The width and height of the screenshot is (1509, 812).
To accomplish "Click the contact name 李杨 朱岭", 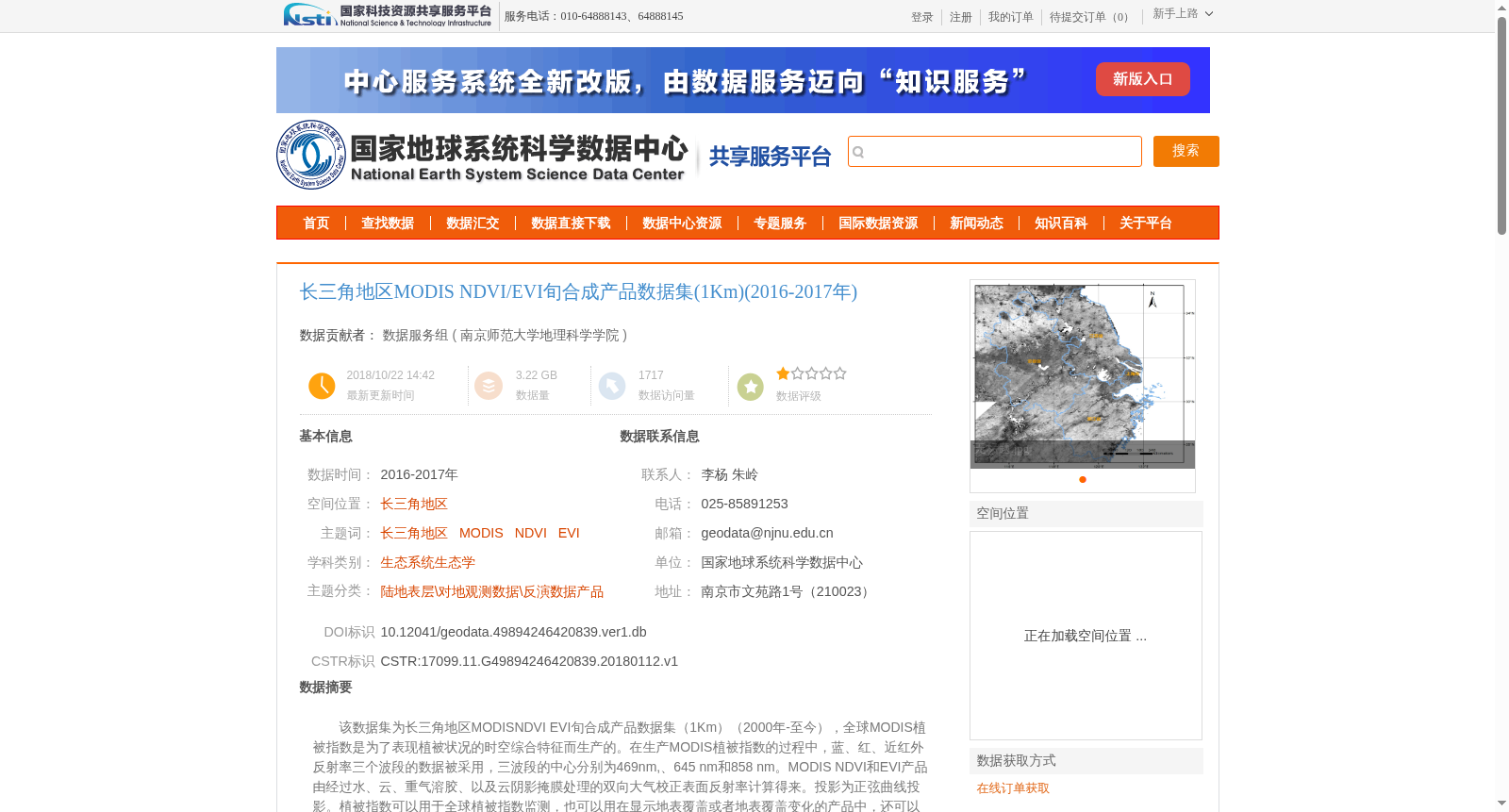I will [x=729, y=474].
